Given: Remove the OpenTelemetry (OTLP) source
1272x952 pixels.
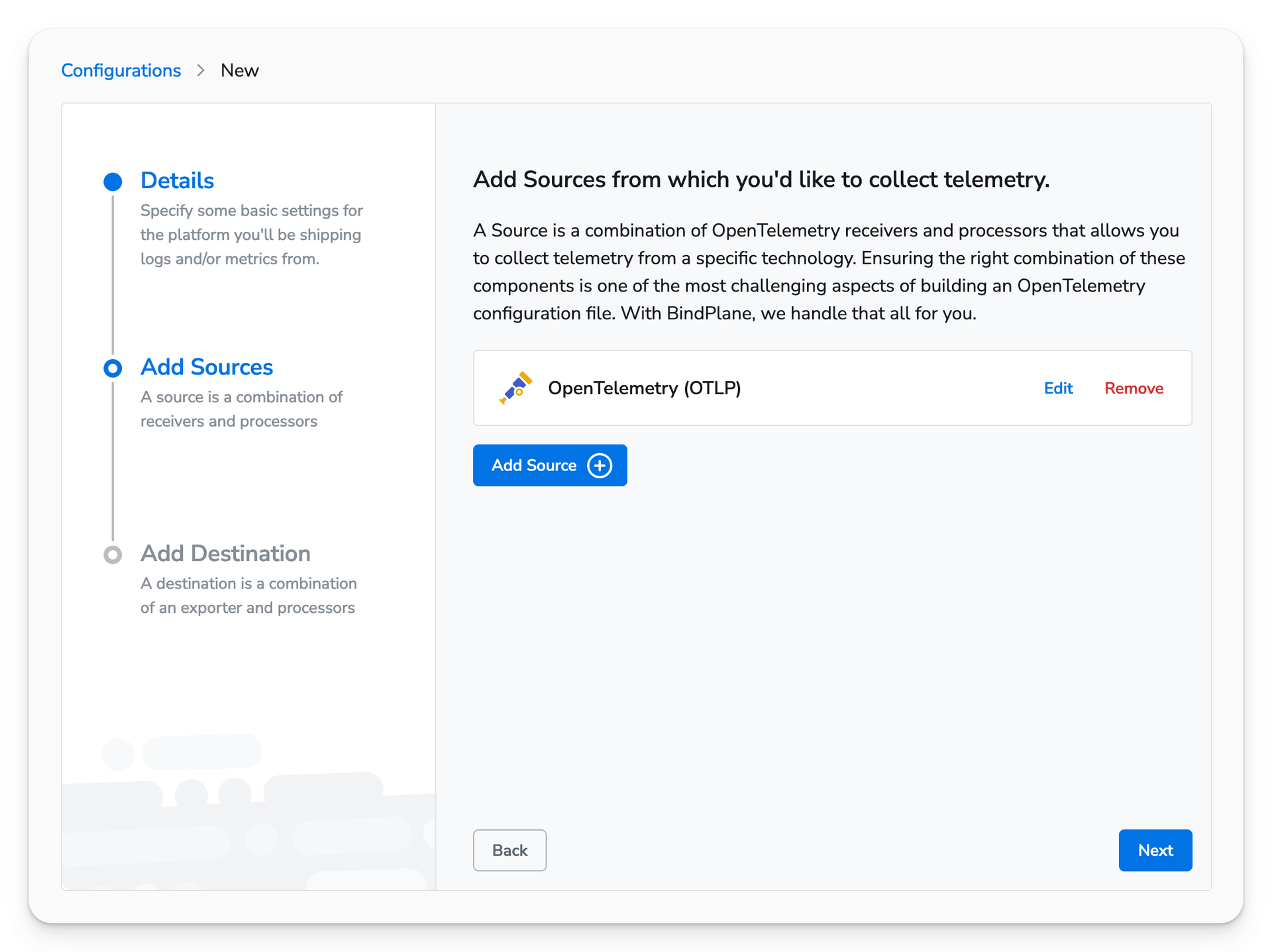Looking at the screenshot, I should pos(1134,388).
